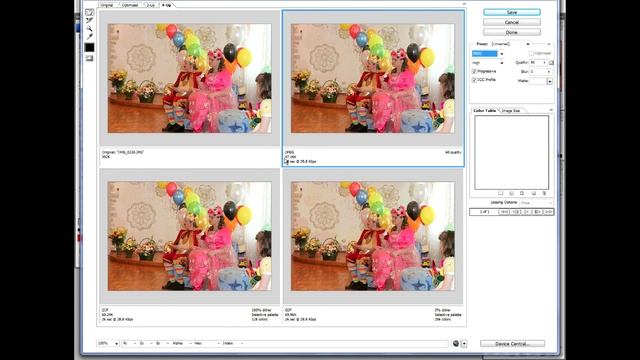Open the optimize panel flyout menu
The width and height of the screenshot is (640, 360).
549,44
